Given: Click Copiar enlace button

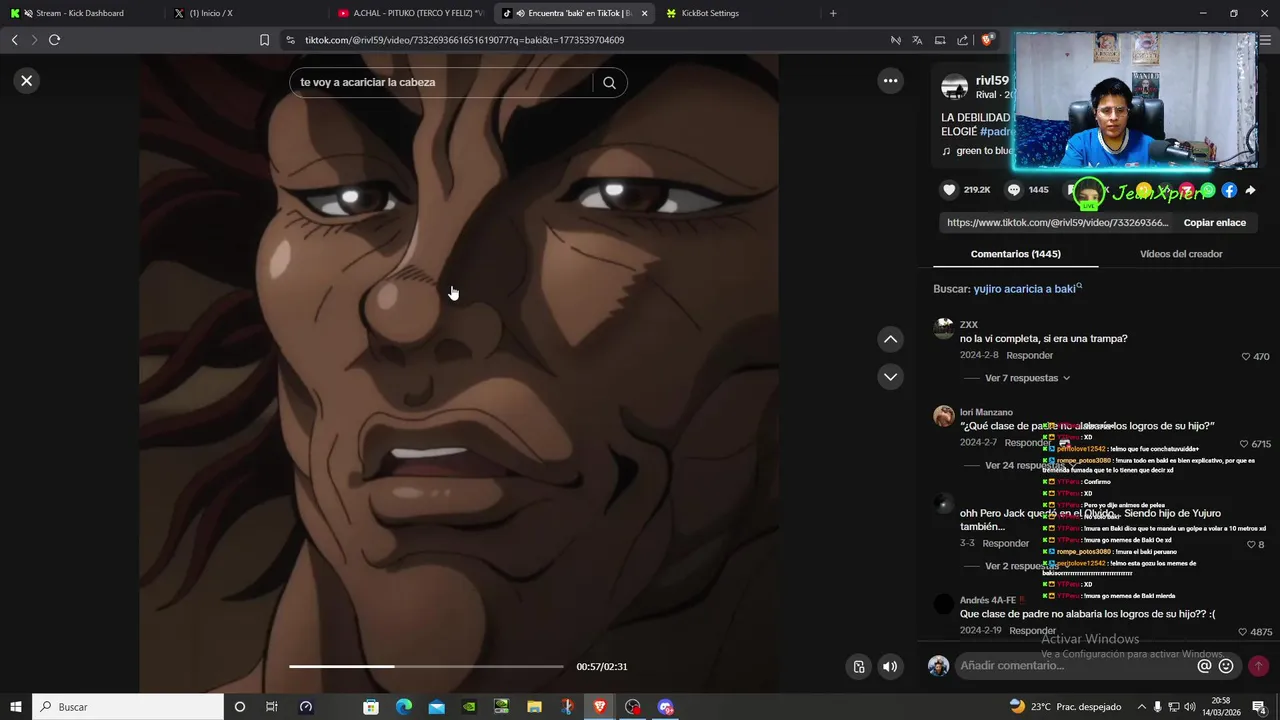Looking at the screenshot, I should pyautogui.click(x=1214, y=223).
